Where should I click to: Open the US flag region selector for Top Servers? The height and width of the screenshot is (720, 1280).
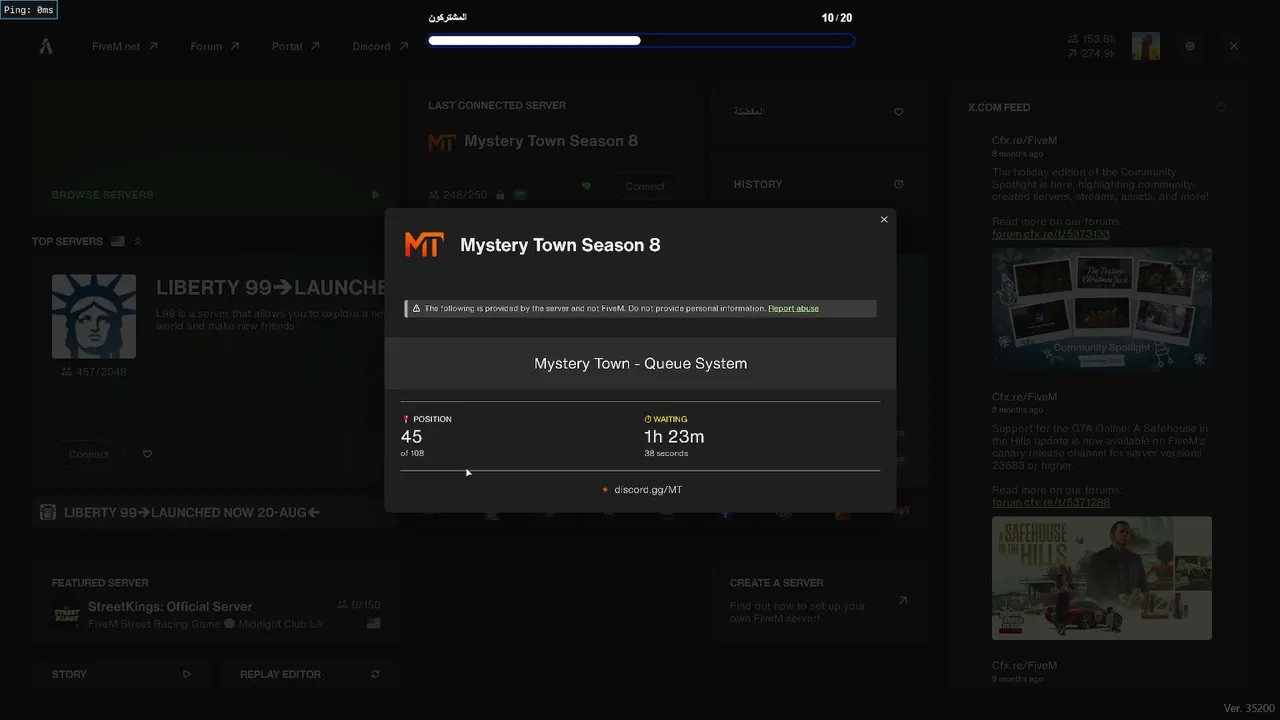(x=118, y=241)
